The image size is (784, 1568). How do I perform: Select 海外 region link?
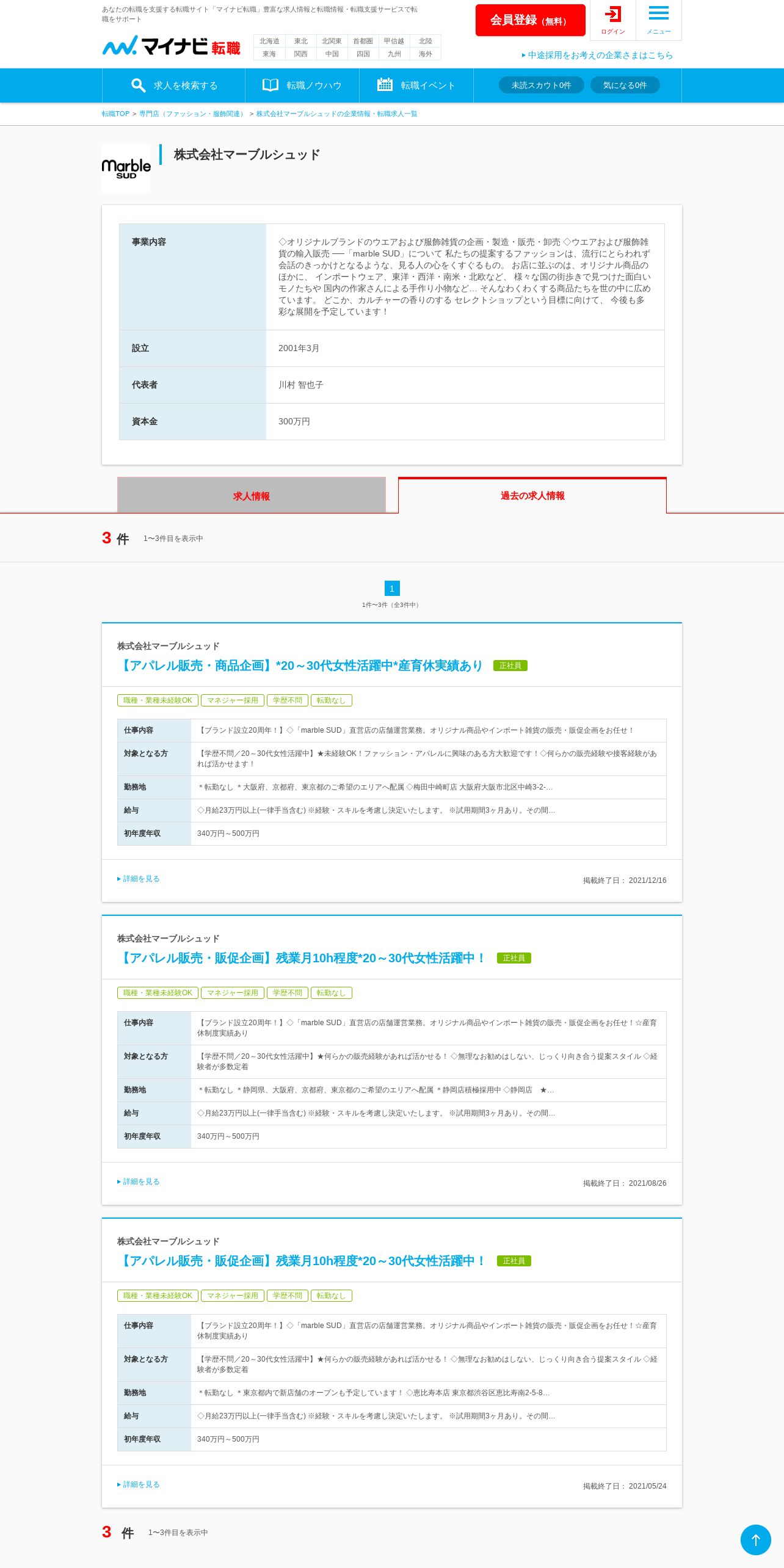tap(426, 54)
